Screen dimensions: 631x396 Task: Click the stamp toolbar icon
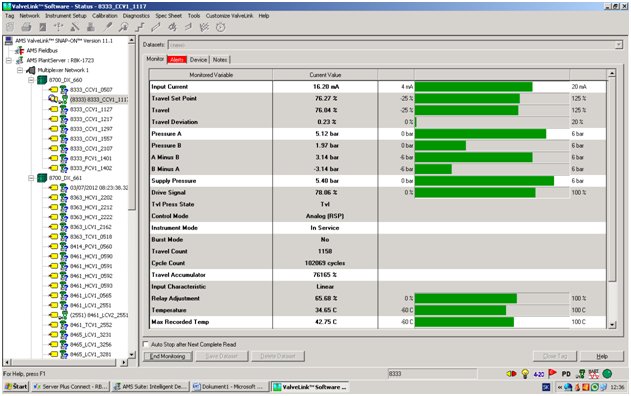tap(91, 27)
